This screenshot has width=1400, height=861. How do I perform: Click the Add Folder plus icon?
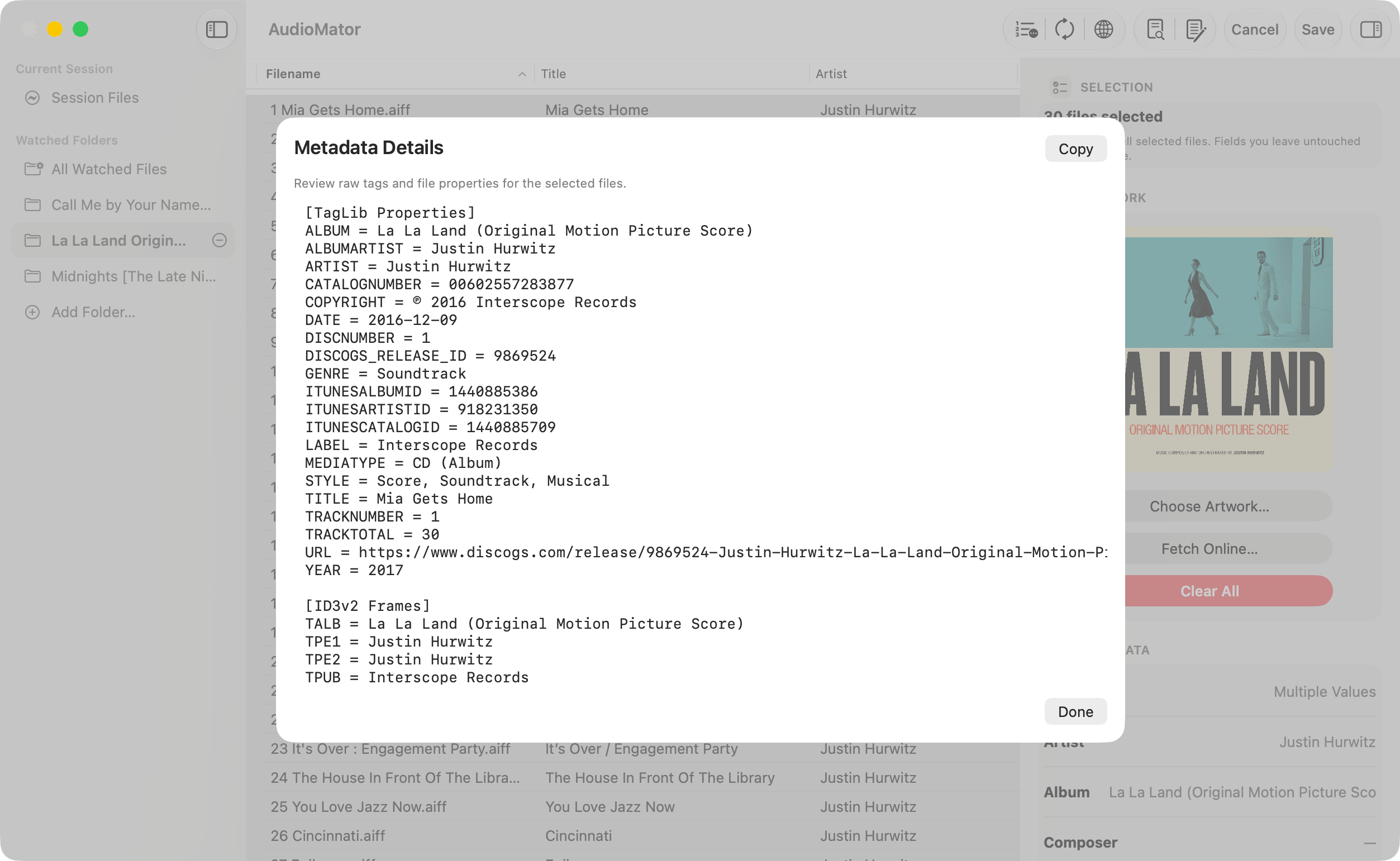(x=32, y=312)
